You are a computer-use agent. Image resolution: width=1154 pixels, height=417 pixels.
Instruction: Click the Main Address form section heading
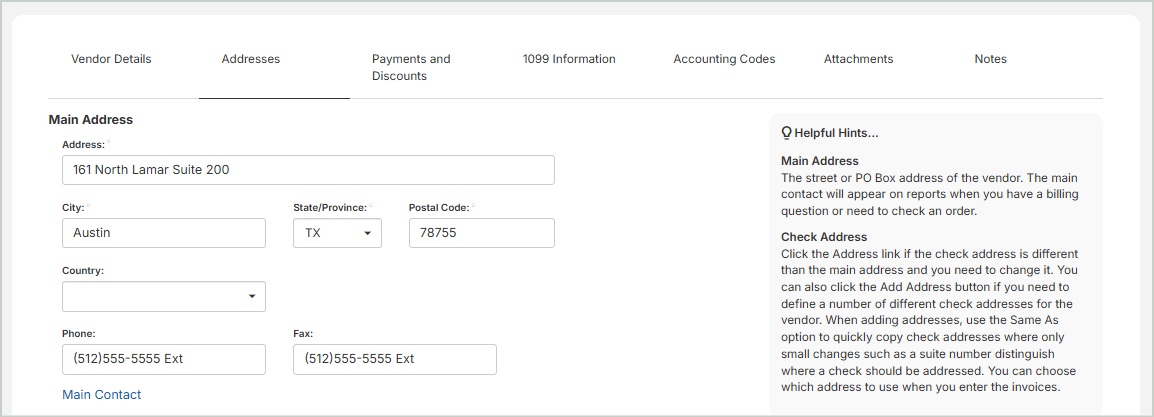pos(91,120)
